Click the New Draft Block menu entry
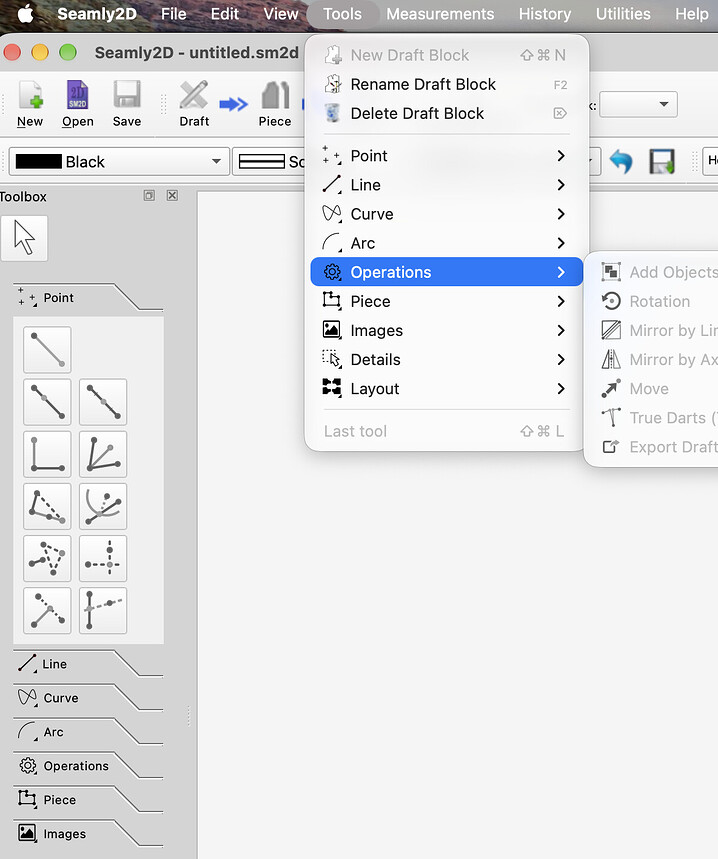Screen dimensions: 718x859 tap(446, 55)
